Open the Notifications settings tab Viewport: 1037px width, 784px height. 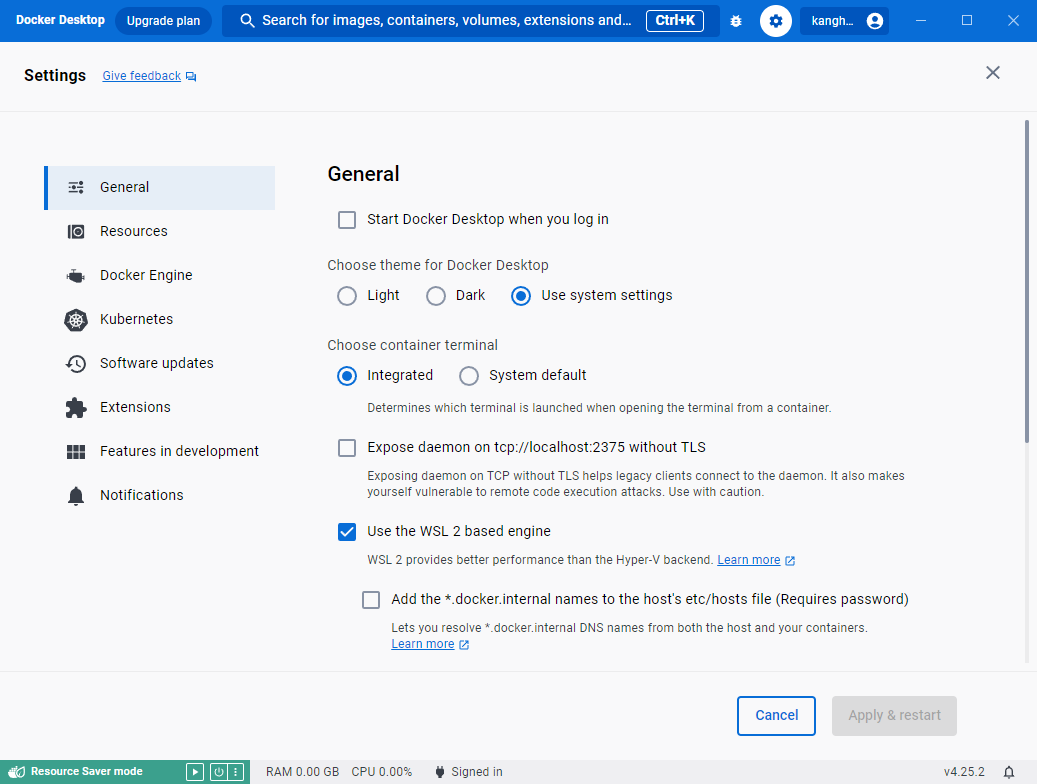click(159, 496)
